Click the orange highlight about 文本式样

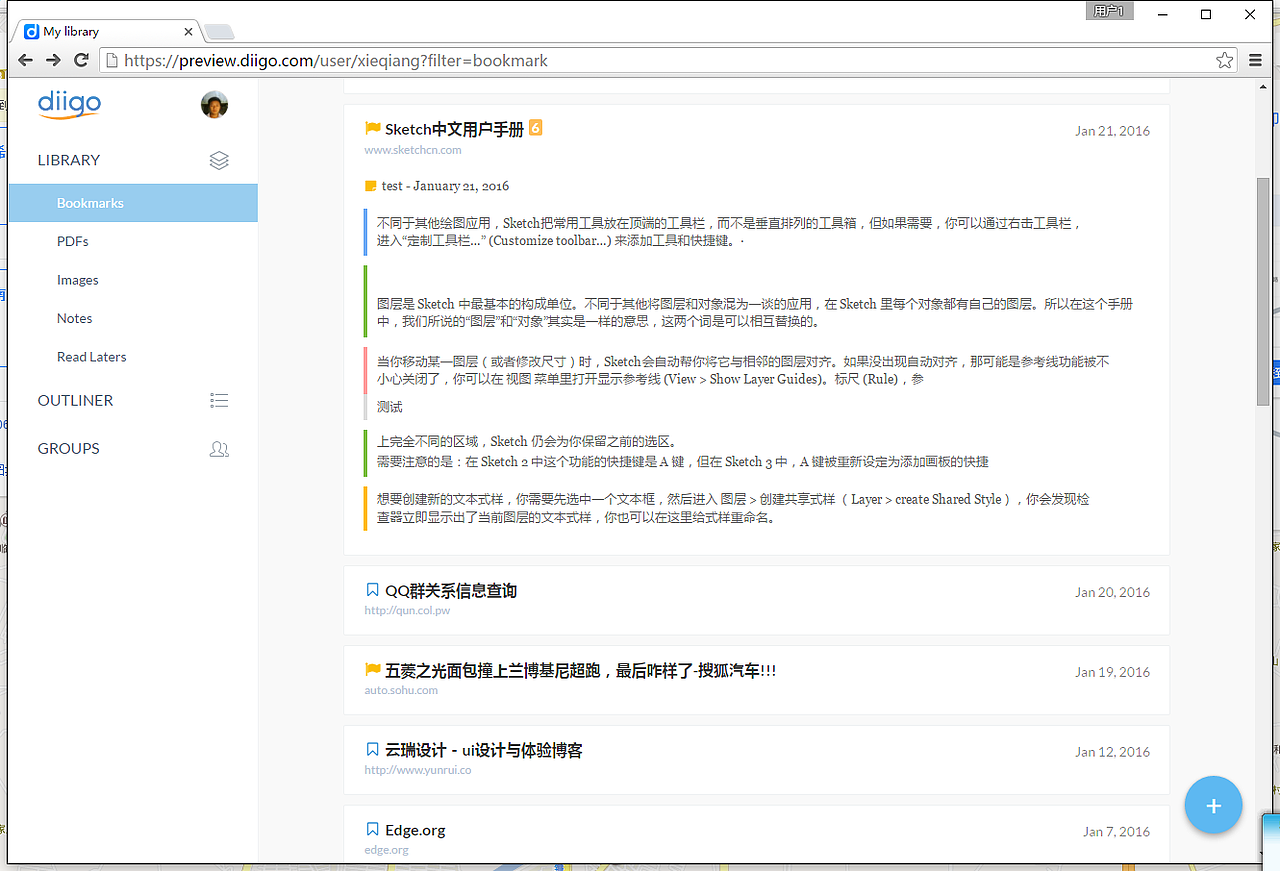pos(733,508)
